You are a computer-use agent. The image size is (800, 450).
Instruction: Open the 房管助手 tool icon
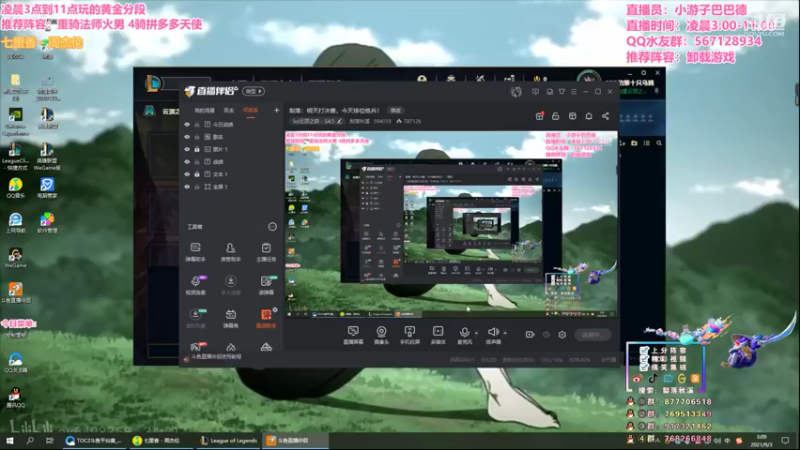[x=231, y=252]
